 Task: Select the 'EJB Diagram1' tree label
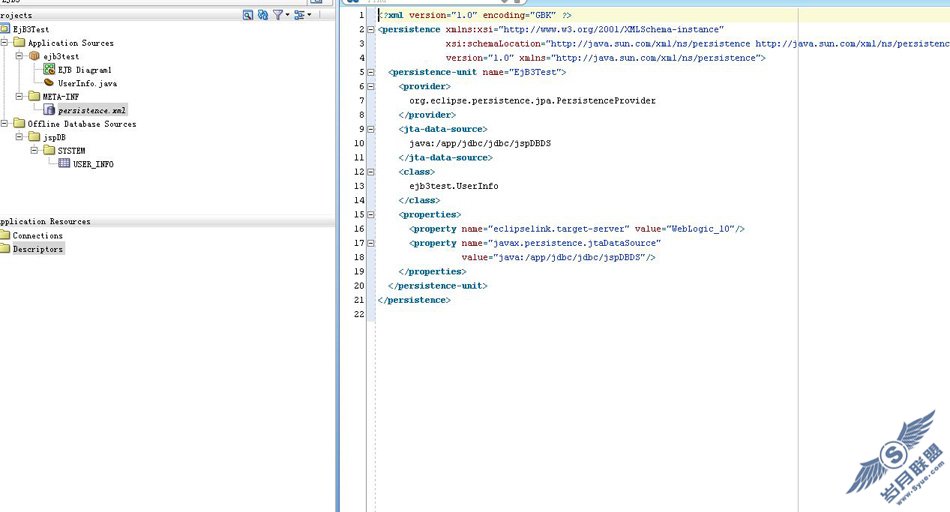[x=85, y=70]
